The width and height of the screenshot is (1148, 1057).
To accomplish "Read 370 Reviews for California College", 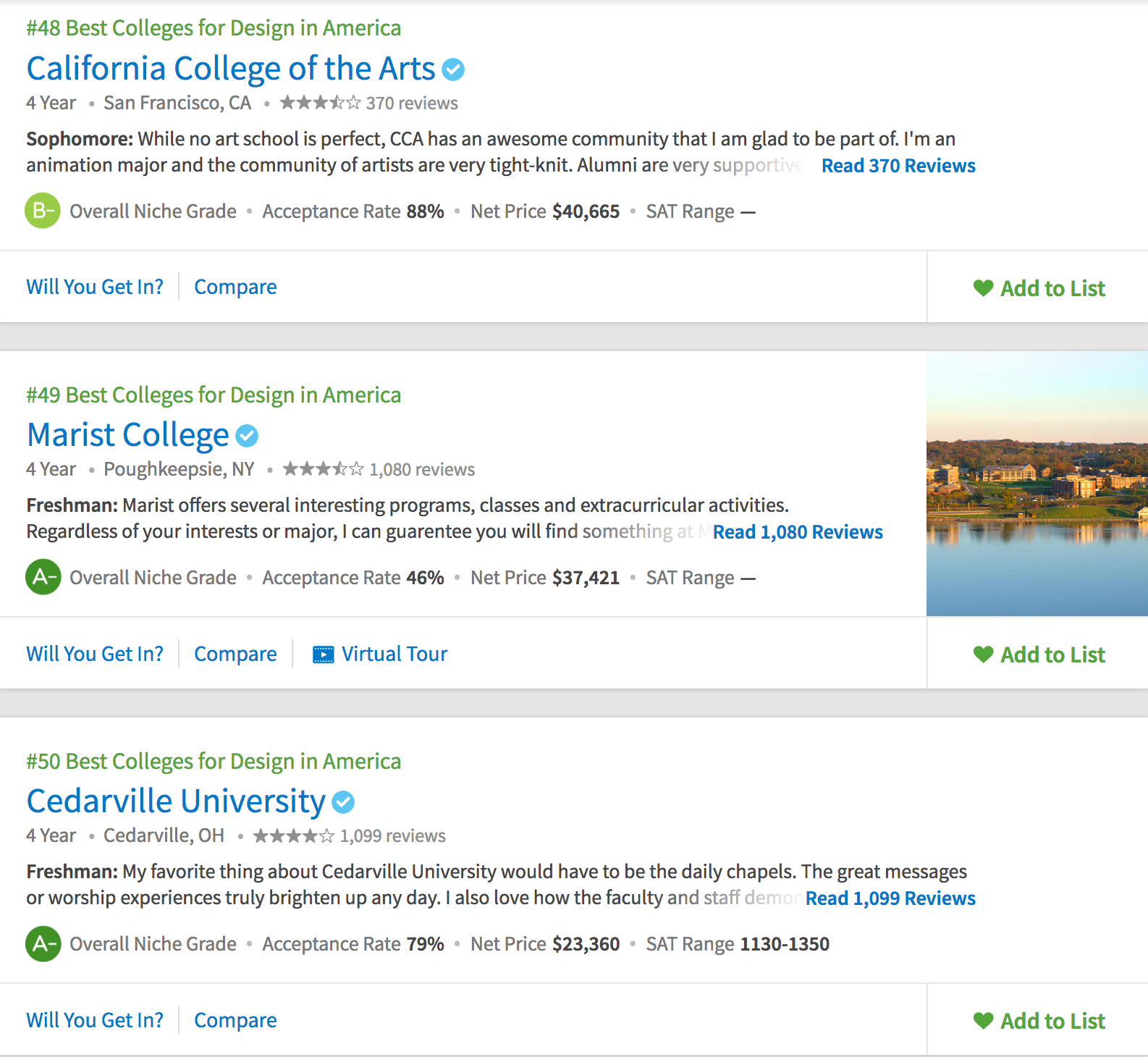I will click(x=898, y=166).
